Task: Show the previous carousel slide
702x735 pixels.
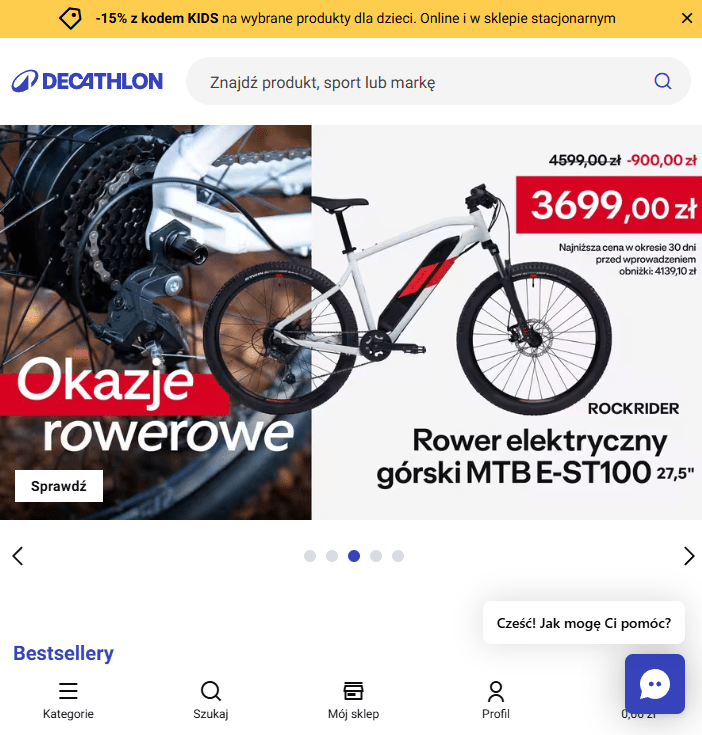Action: pos(18,556)
